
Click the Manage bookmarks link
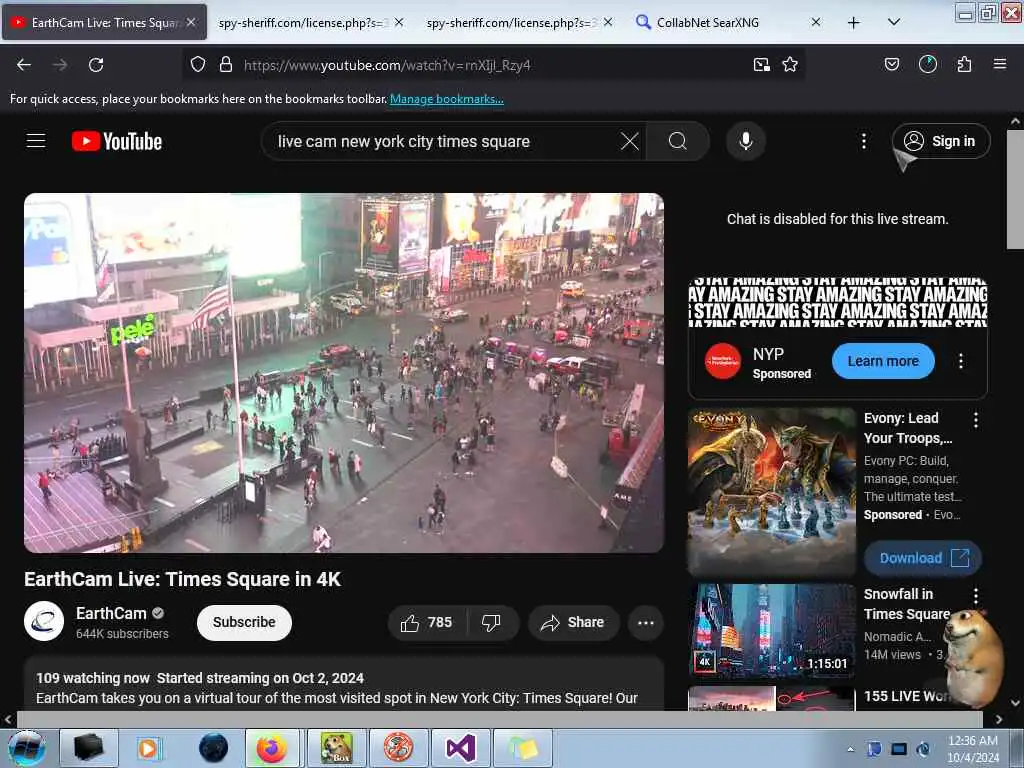pyautogui.click(x=447, y=99)
